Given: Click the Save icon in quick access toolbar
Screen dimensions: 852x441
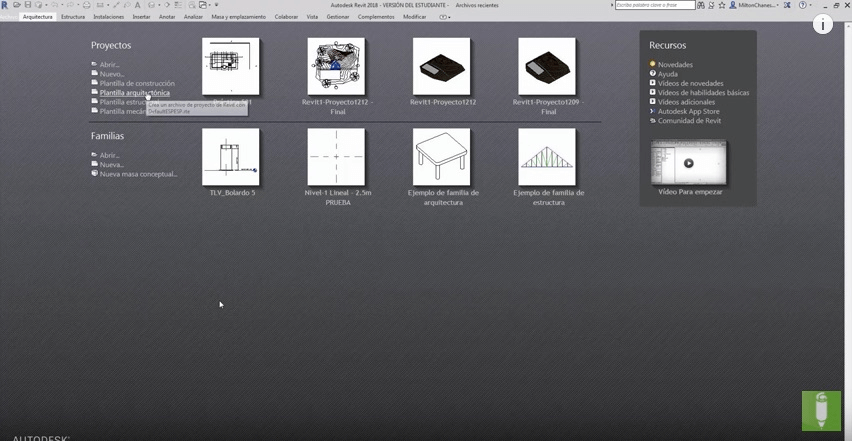Looking at the screenshot, I should click(x=28, y=5).
